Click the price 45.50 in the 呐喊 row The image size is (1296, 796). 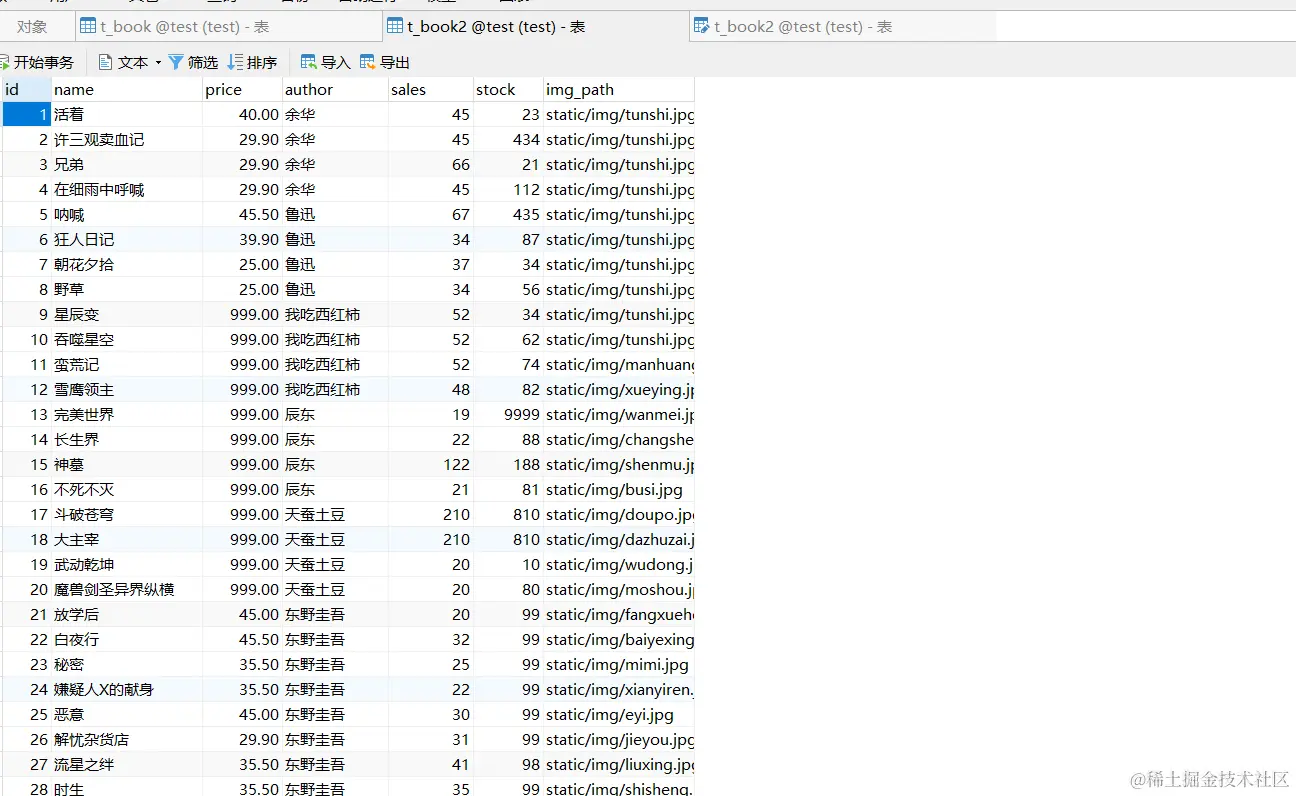coord(242,214)
